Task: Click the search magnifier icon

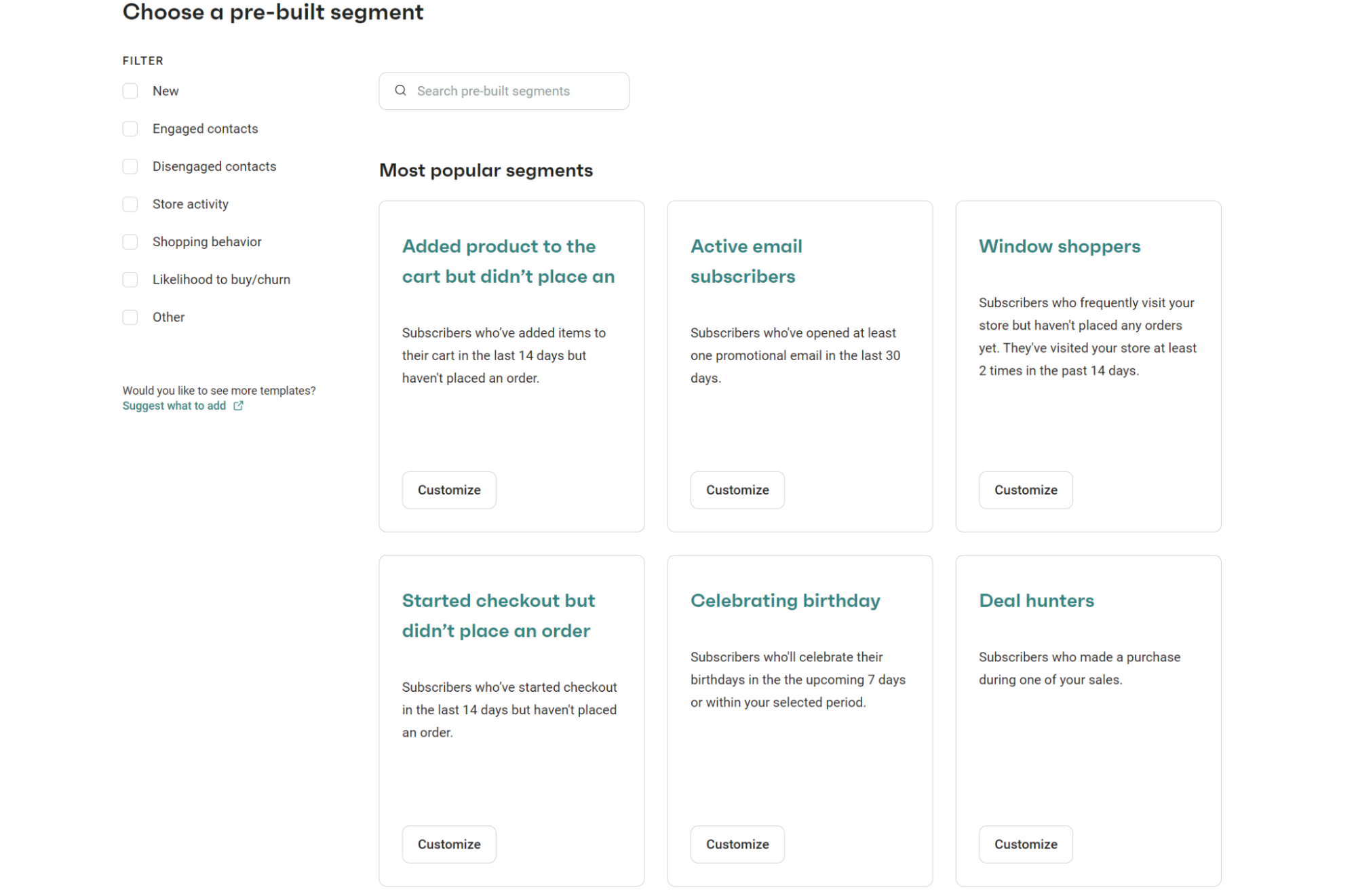Action: [400, 90]
